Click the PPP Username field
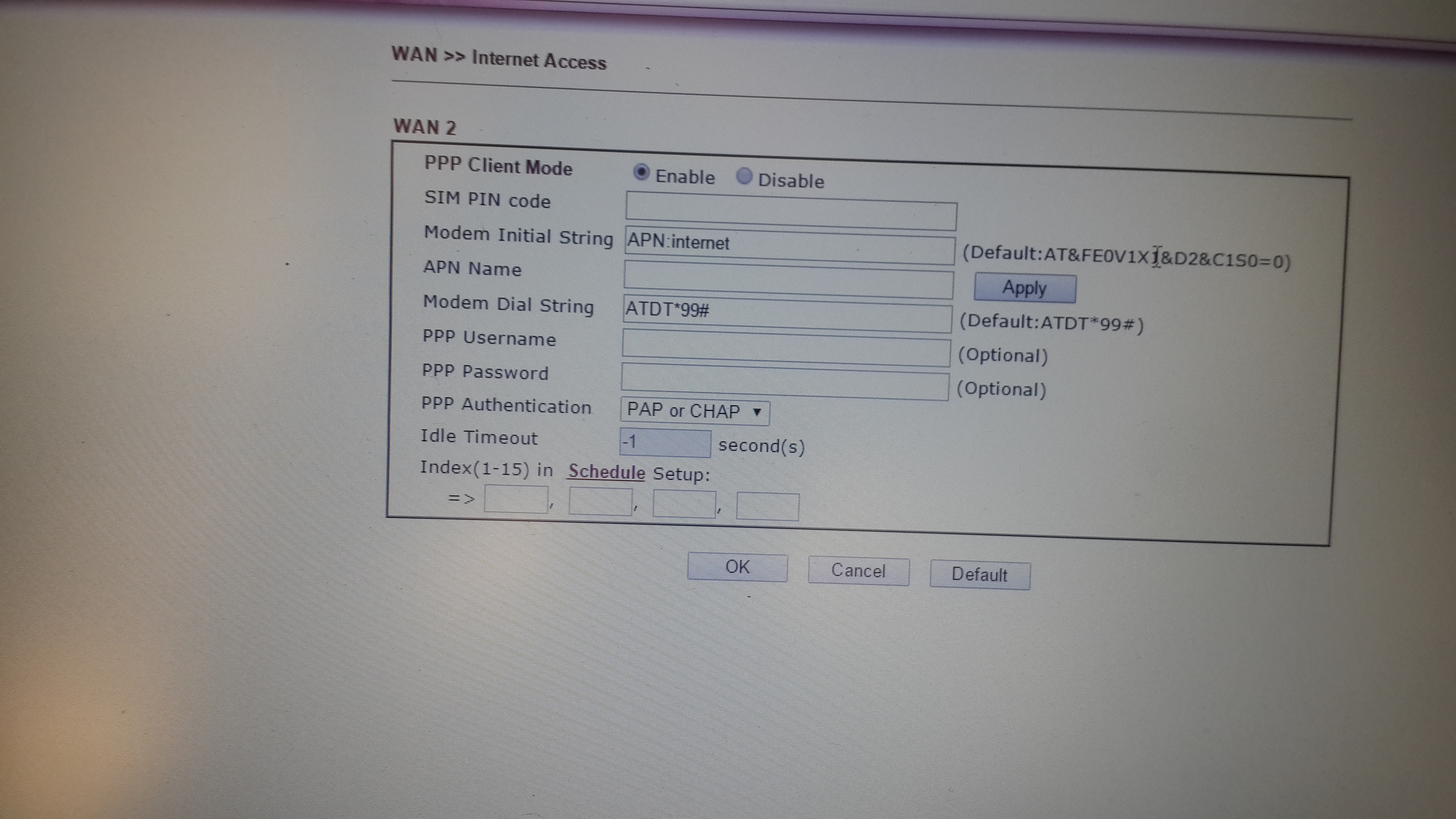The image size is (1456, 819). pyautogui.click(x=785, y=348)
